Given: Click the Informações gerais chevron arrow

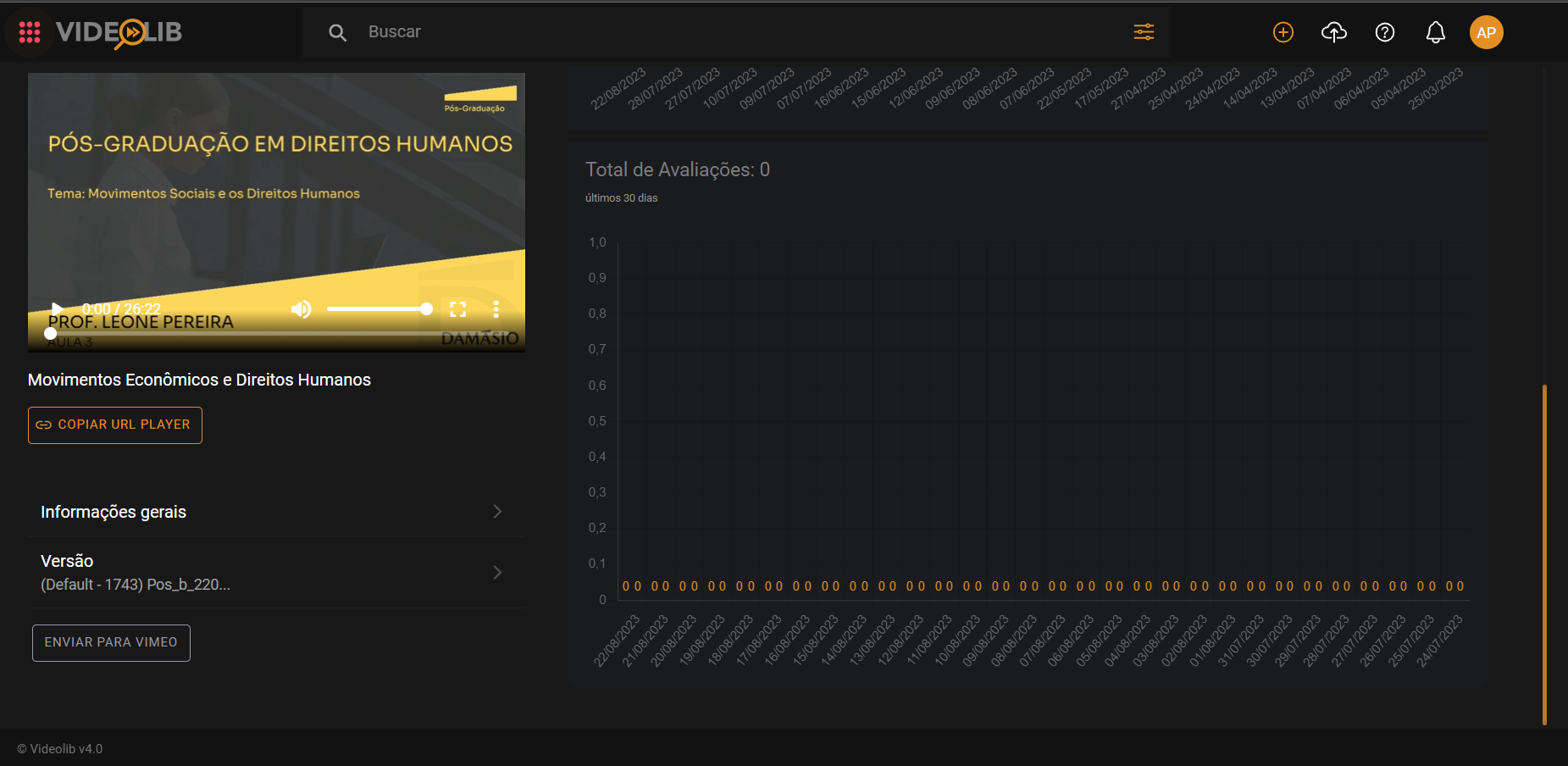Looking at the screenshot, I should pos(497,512).
